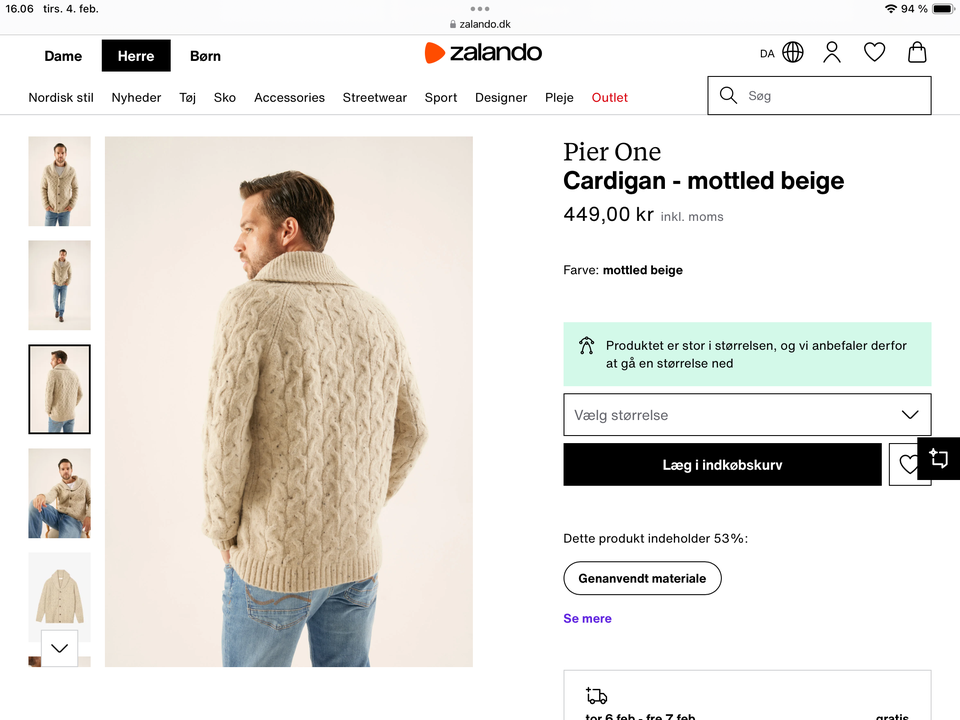Open the shopping bag icon
Screen dimensions: 960x720
(x=916, y=53)
